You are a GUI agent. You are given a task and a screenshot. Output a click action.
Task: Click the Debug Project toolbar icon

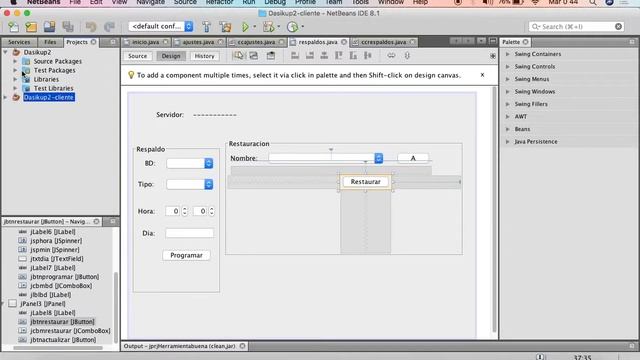269,27
